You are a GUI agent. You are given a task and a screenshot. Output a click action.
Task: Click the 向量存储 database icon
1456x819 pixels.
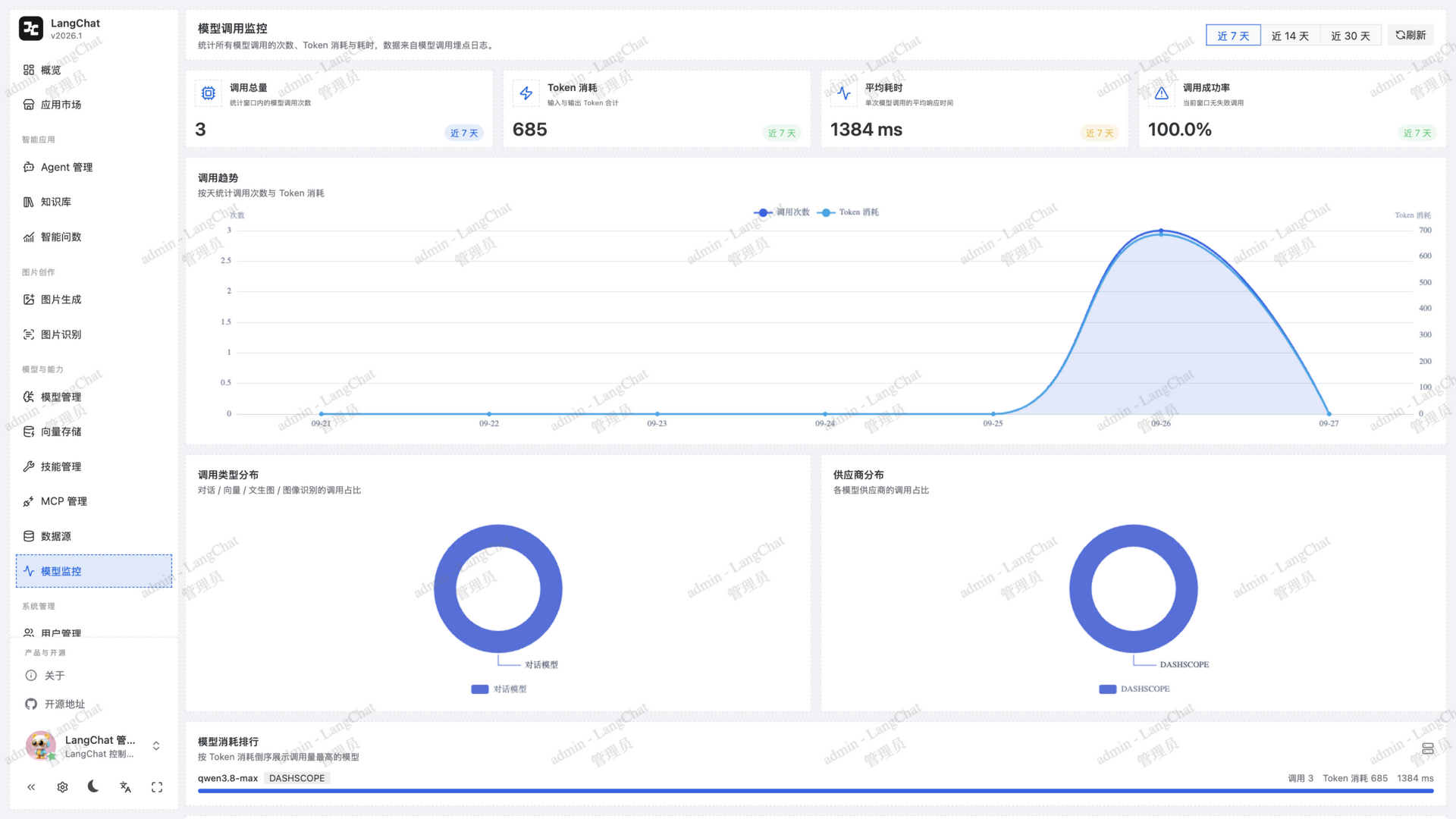(29, 431)
